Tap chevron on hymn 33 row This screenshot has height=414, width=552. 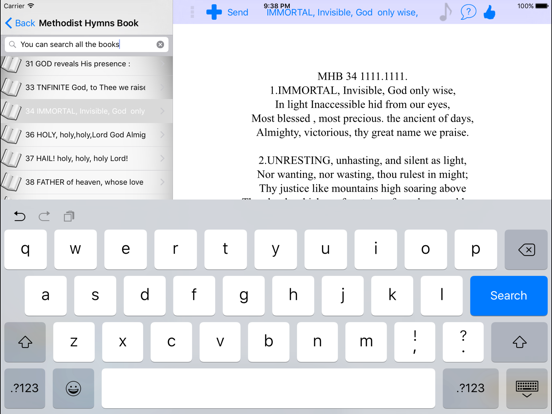coord(162,87)
